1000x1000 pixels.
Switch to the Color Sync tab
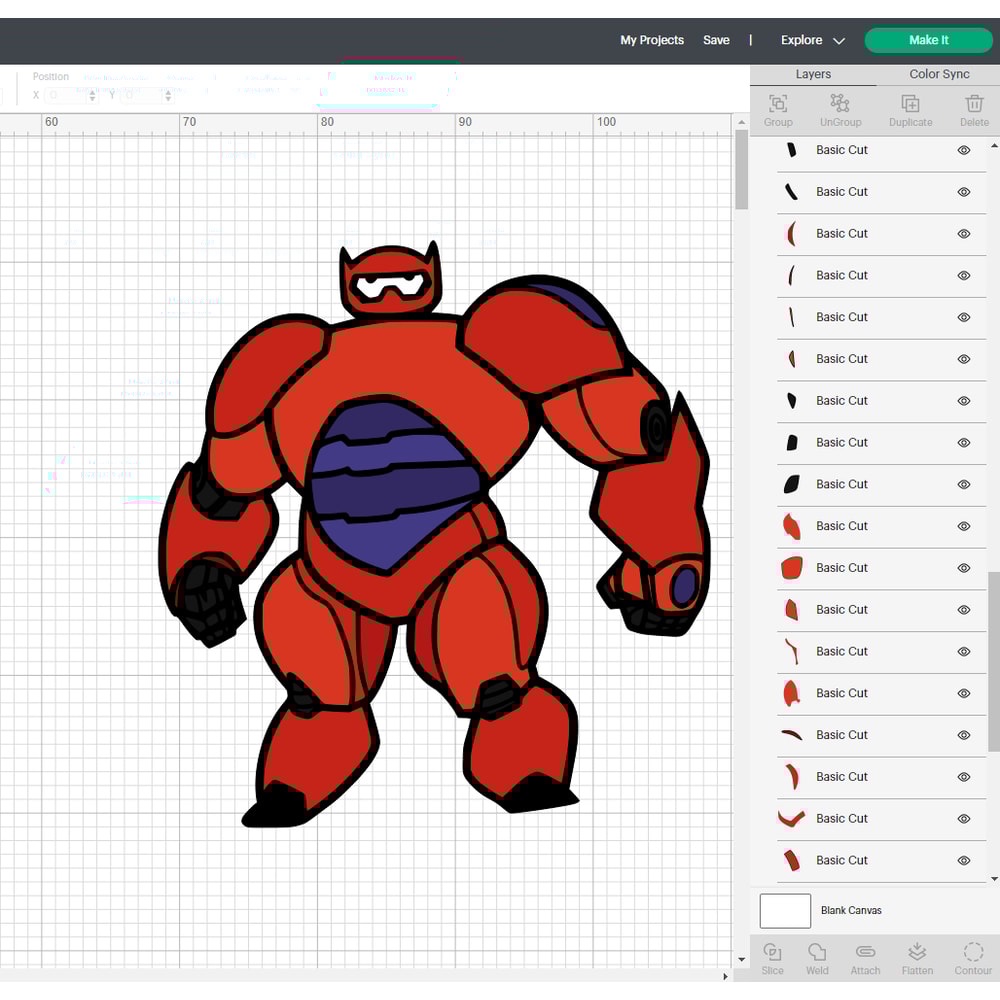coord(938,74)
